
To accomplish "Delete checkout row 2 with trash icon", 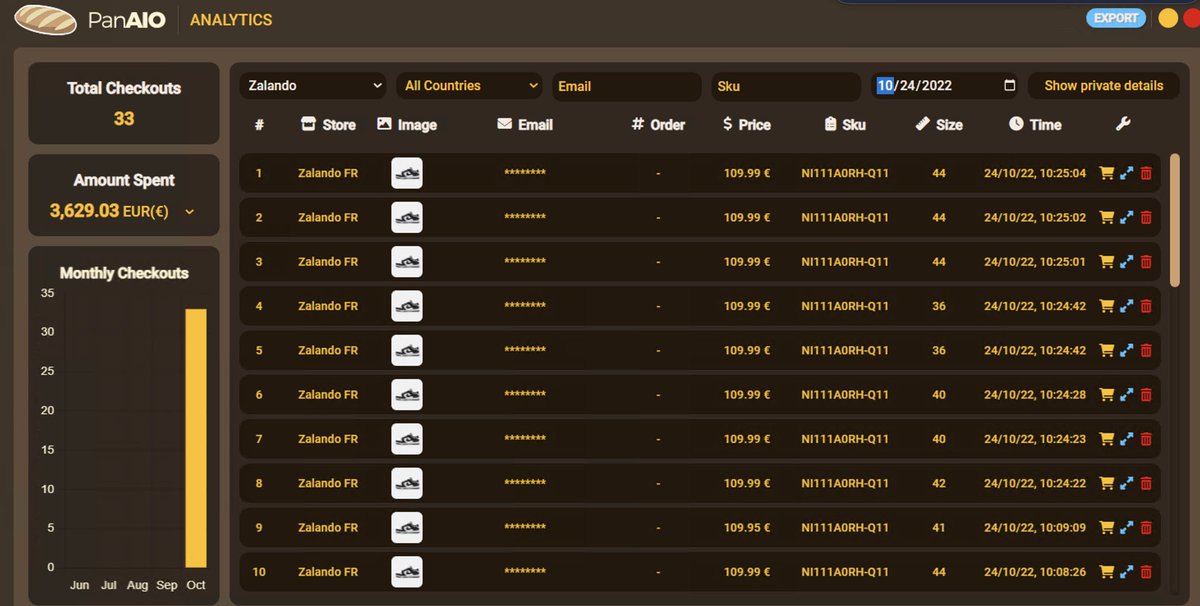I will (x=1146, y=217).
